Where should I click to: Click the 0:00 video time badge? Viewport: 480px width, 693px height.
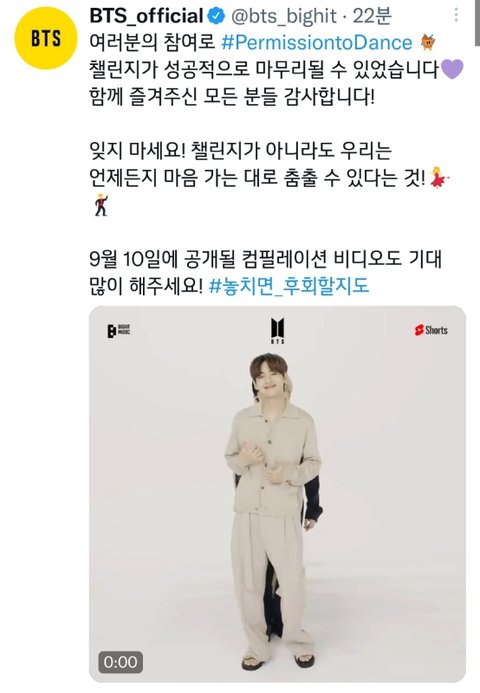121,662
